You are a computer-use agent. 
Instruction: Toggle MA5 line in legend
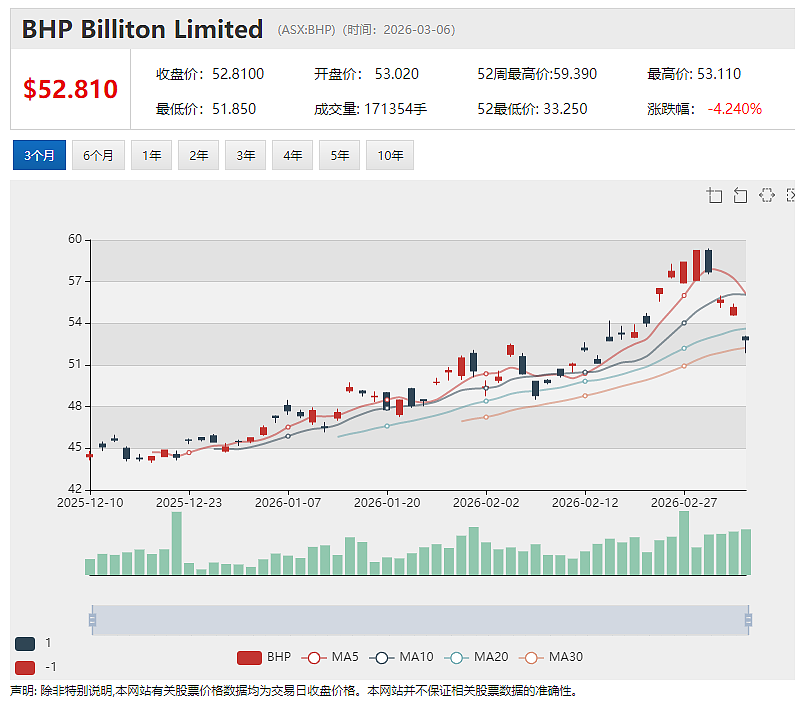point(330,658)
